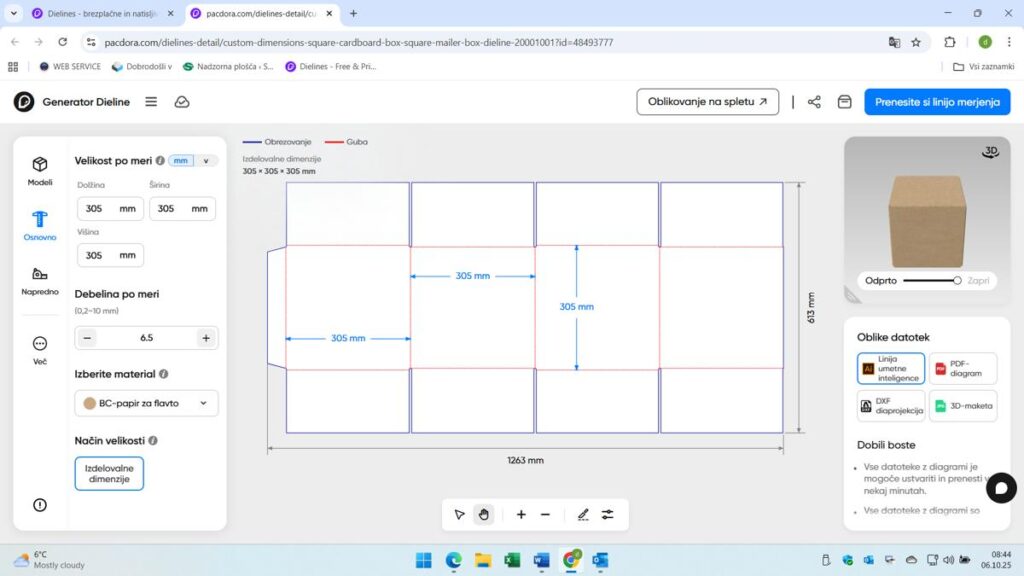Open the Napredno advanced settings
This screenshot has height=576, width=1024.
(39, 281)
